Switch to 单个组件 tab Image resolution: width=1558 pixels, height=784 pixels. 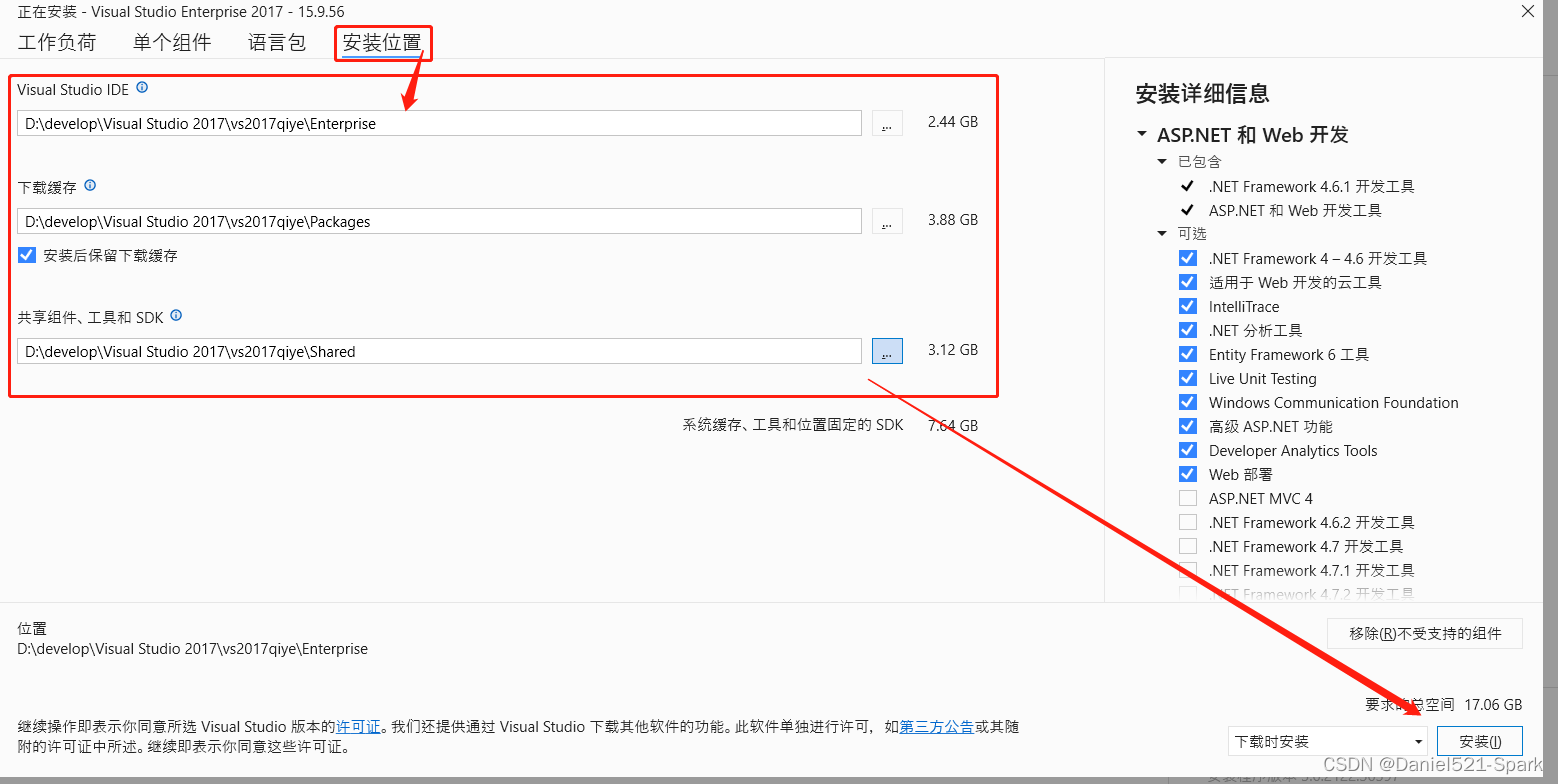pyautogui.click(x=172, y=42)
